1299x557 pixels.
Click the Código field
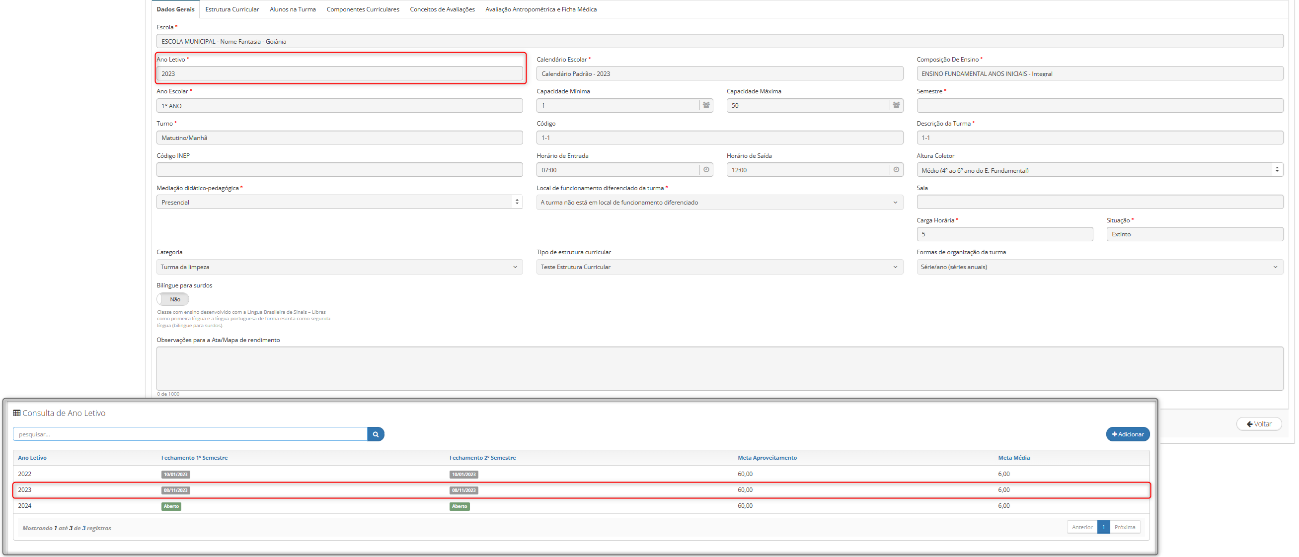[720, 137]
